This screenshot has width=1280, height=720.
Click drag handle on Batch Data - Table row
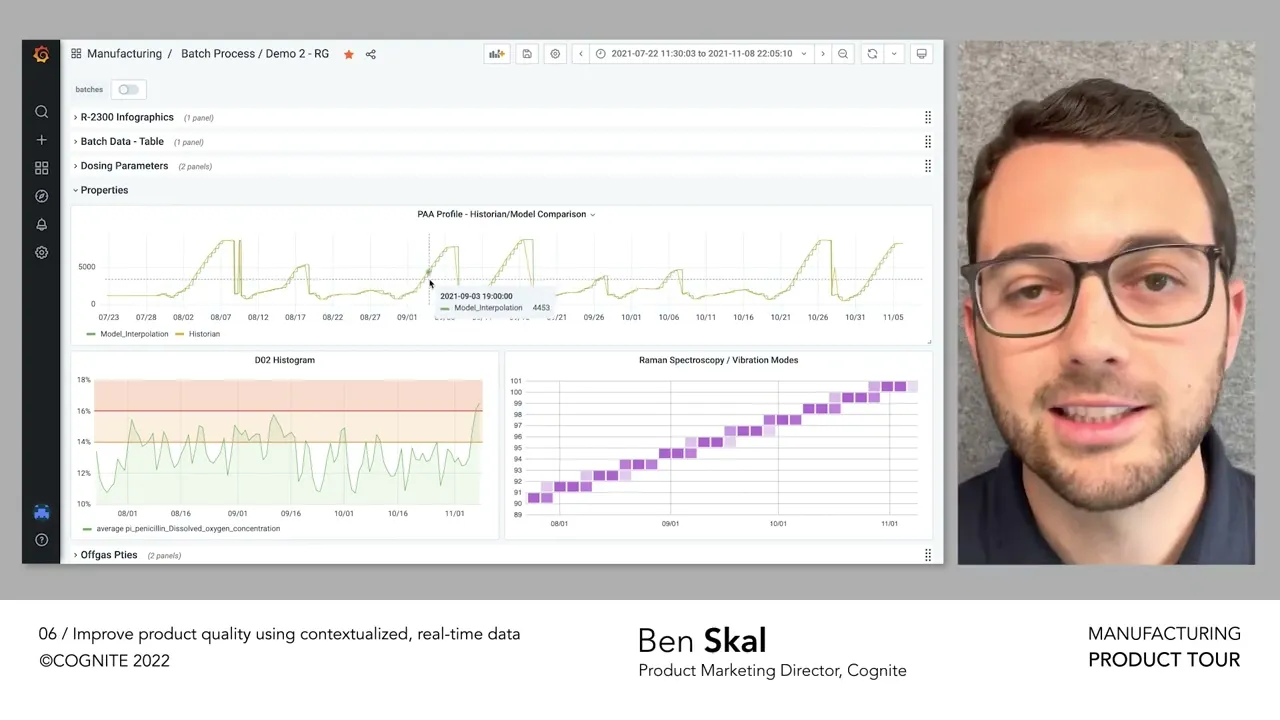pyautogui.click(x=928, y=142)
